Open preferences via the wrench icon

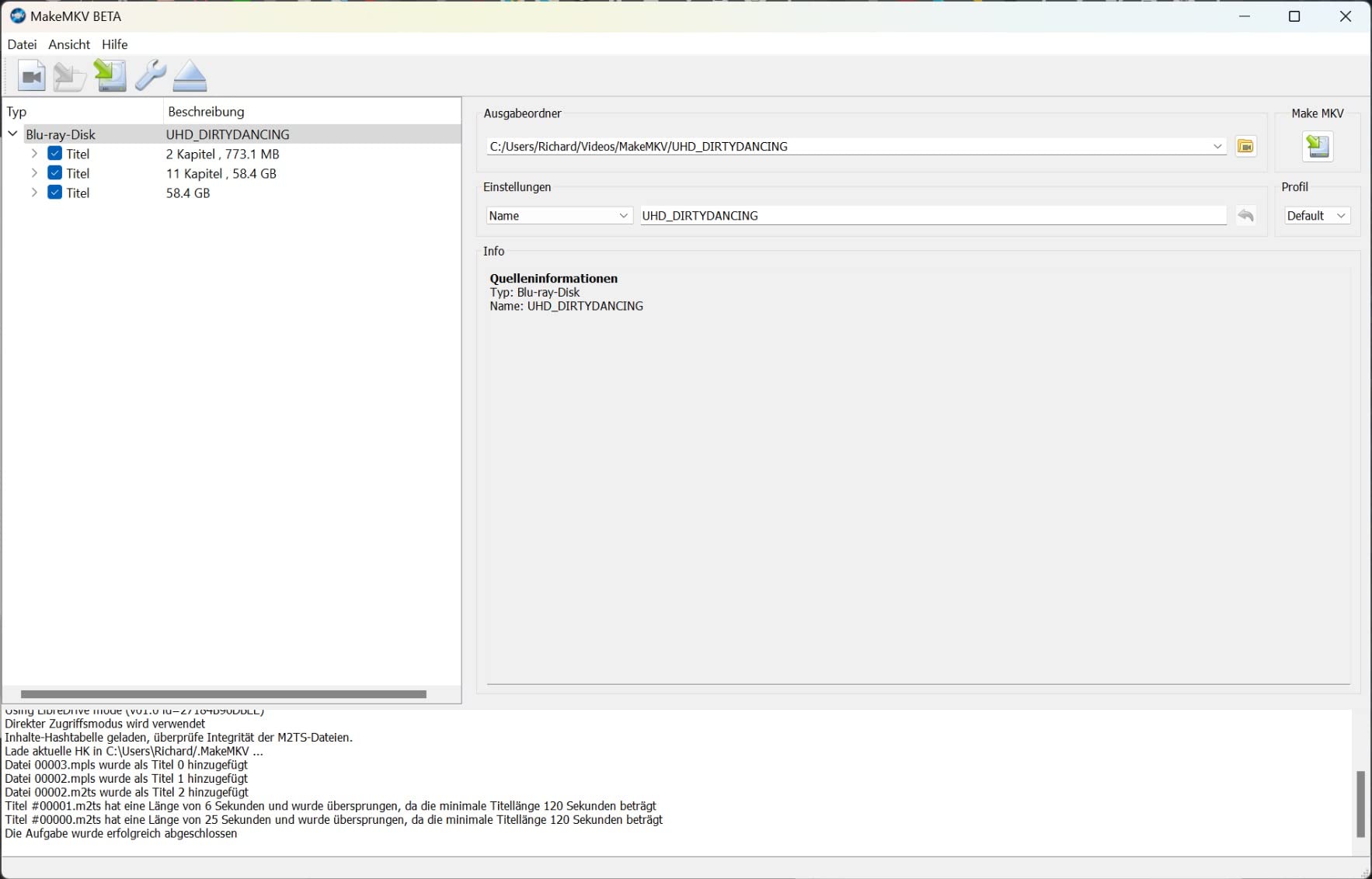[150, 75]
